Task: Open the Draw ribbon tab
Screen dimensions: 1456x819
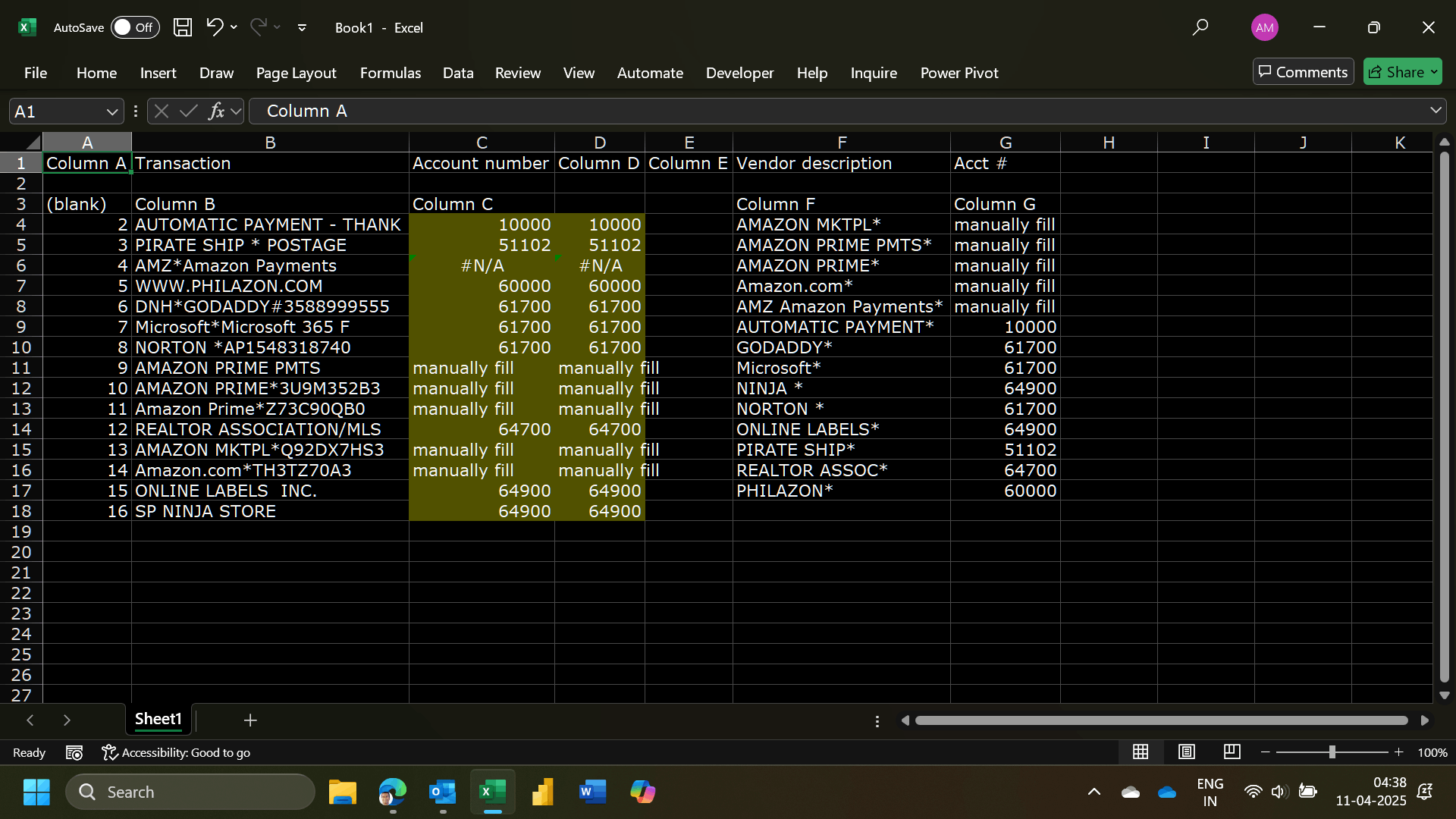Action: [216, 73]
